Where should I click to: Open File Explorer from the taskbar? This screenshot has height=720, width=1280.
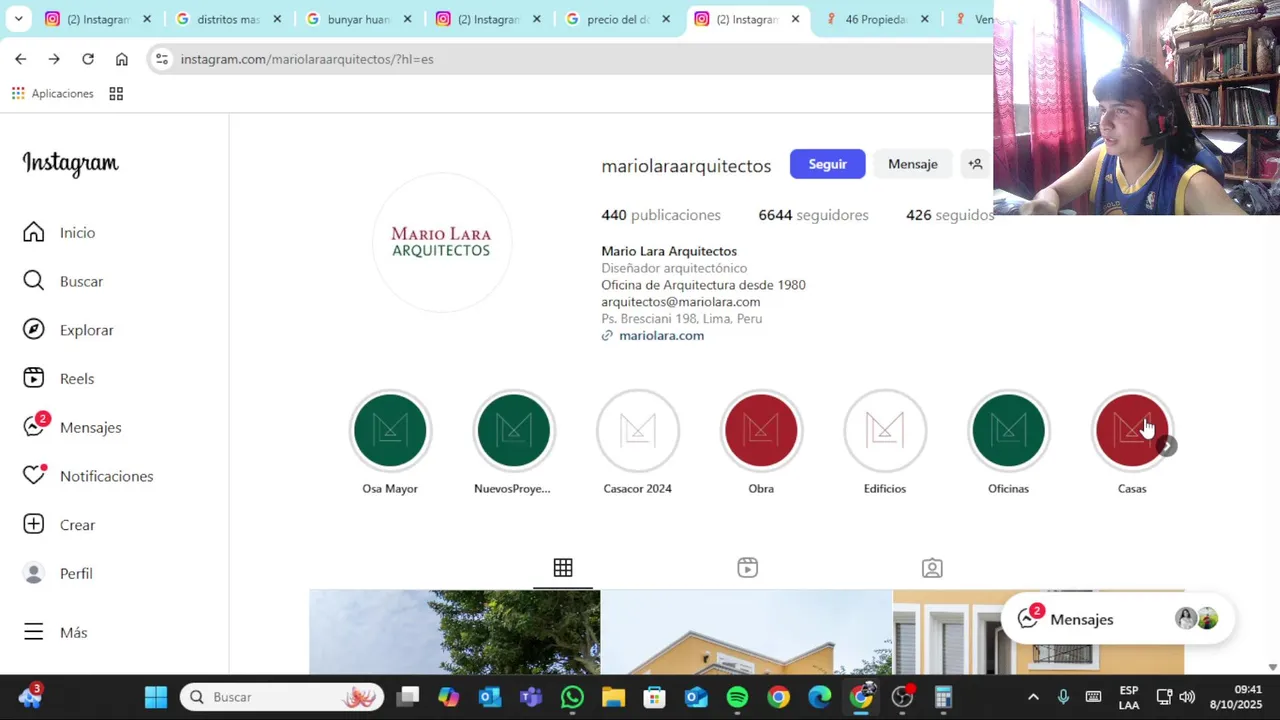pos(613,697)
